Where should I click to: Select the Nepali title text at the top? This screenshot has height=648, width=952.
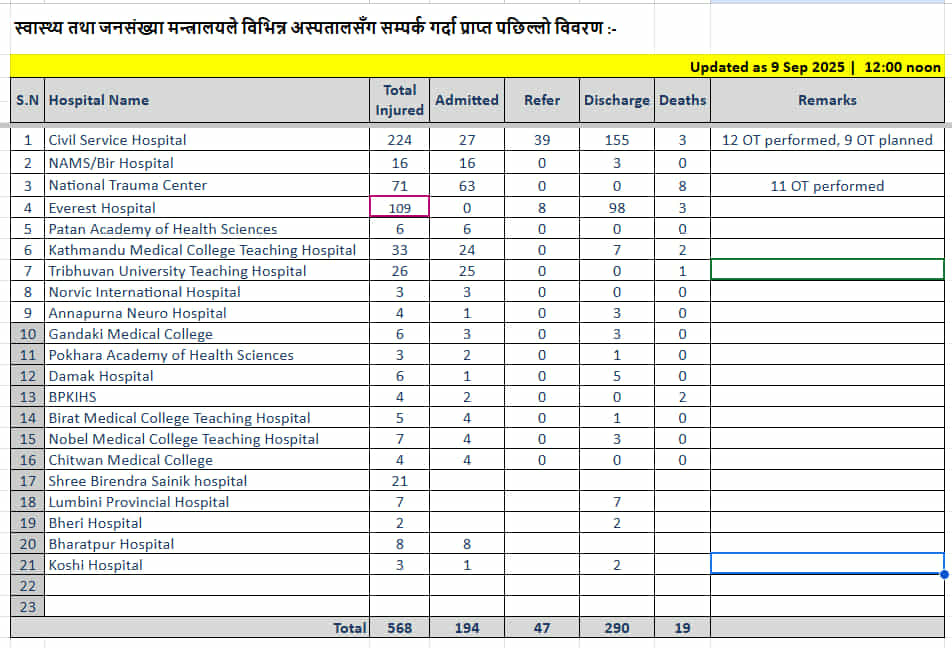[x=316, y=29]
